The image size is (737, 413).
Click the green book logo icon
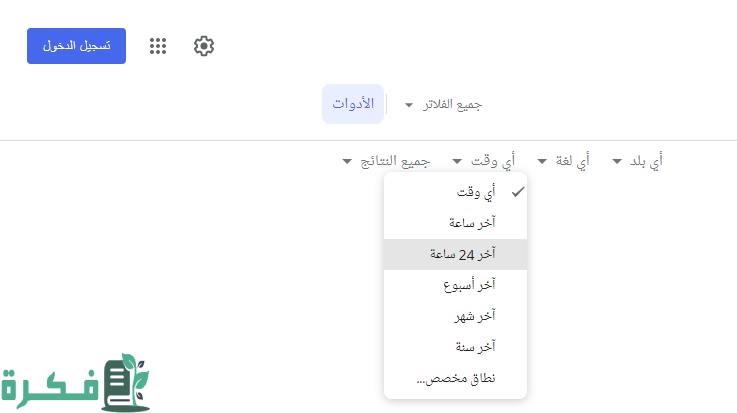pos(125,383)
